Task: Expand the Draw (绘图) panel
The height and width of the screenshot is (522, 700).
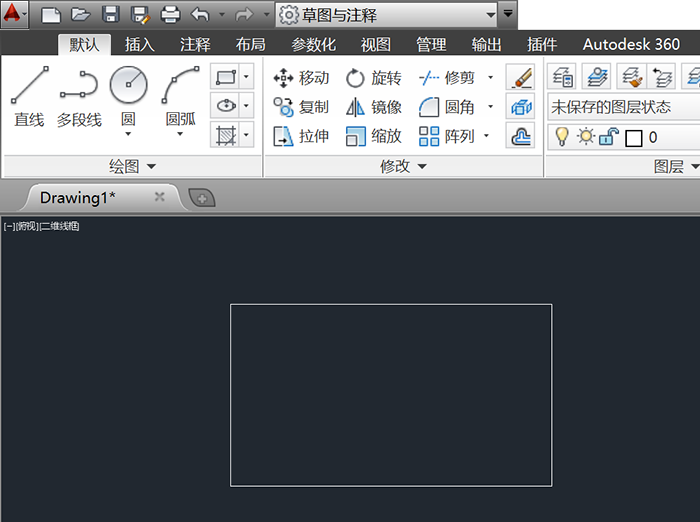Action: click(133, 167)
